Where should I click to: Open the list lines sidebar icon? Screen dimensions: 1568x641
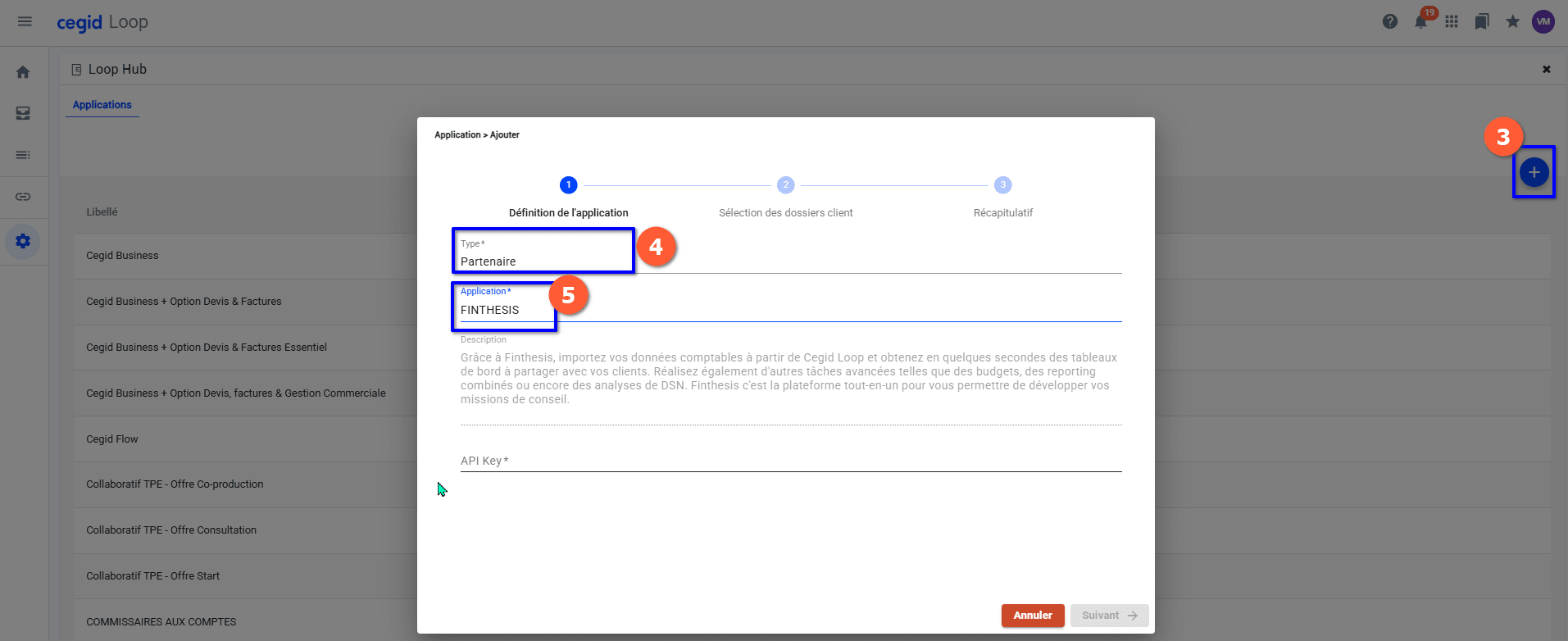click(x=23, y=155)
